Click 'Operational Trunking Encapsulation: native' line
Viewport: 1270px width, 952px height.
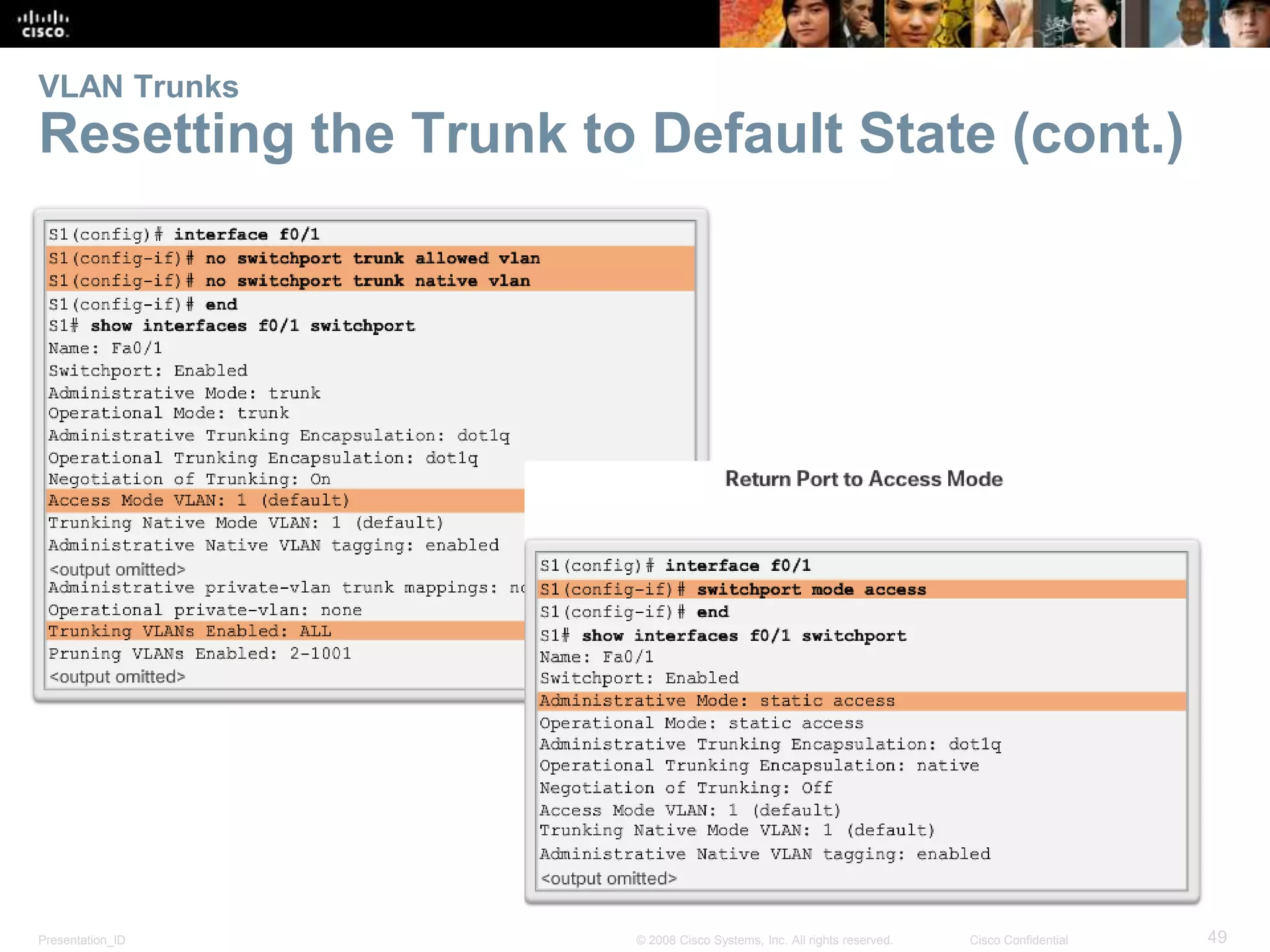click(x=759, y=766)
